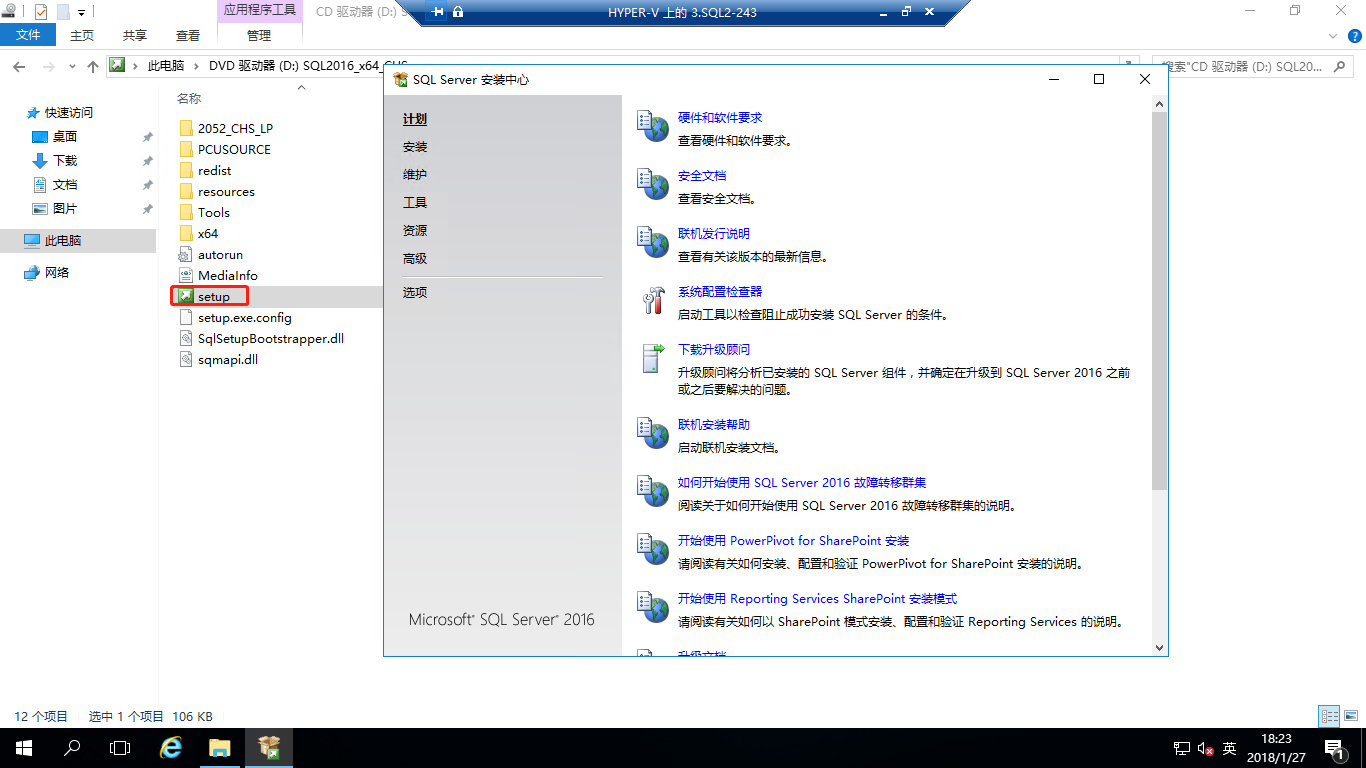
Task: Click the setup center vertical scrollbar thumb
Action: (x=1160, y=300)
